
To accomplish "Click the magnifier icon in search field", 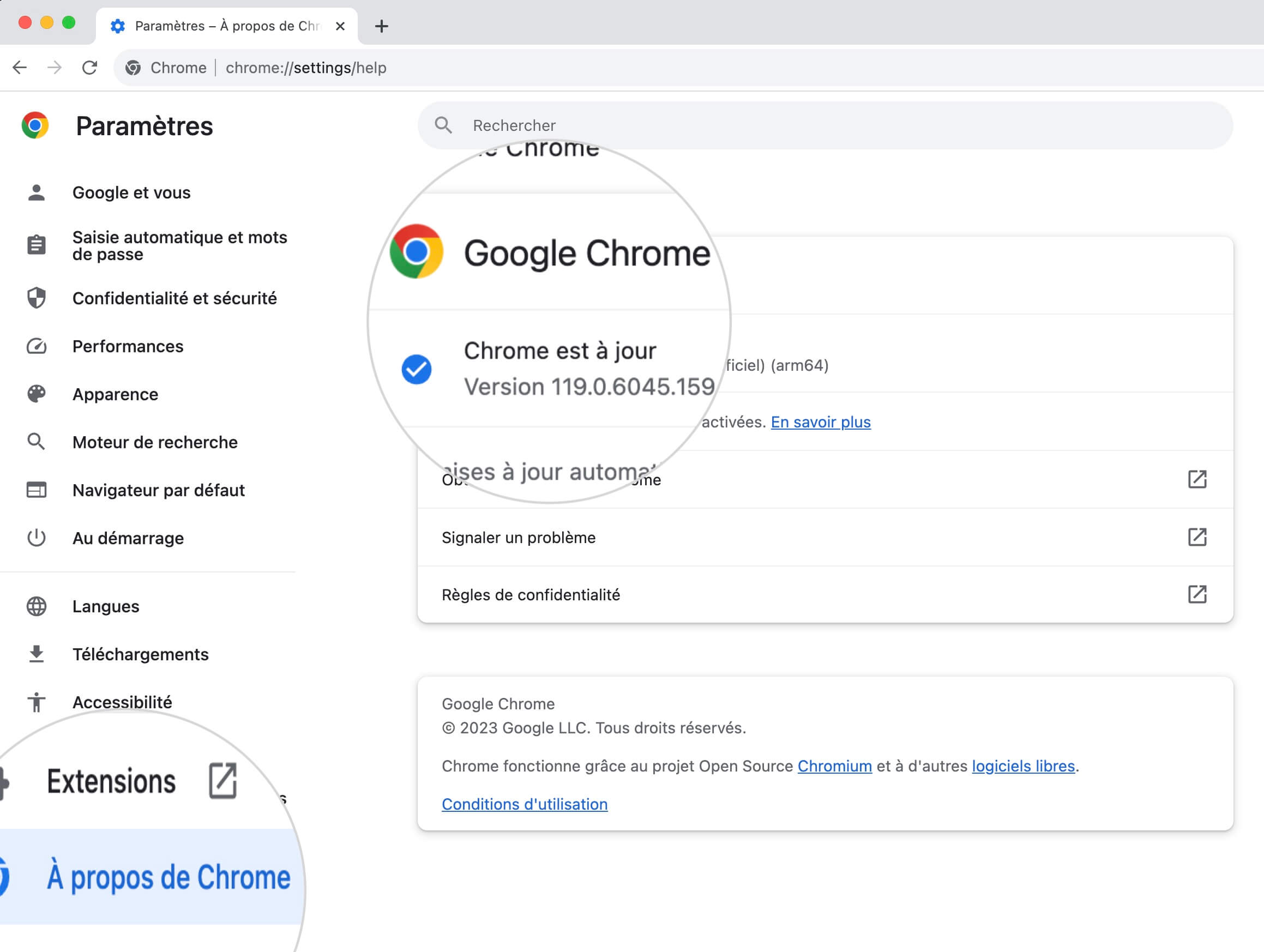I will pyautogui.click(x=443, y=125).
